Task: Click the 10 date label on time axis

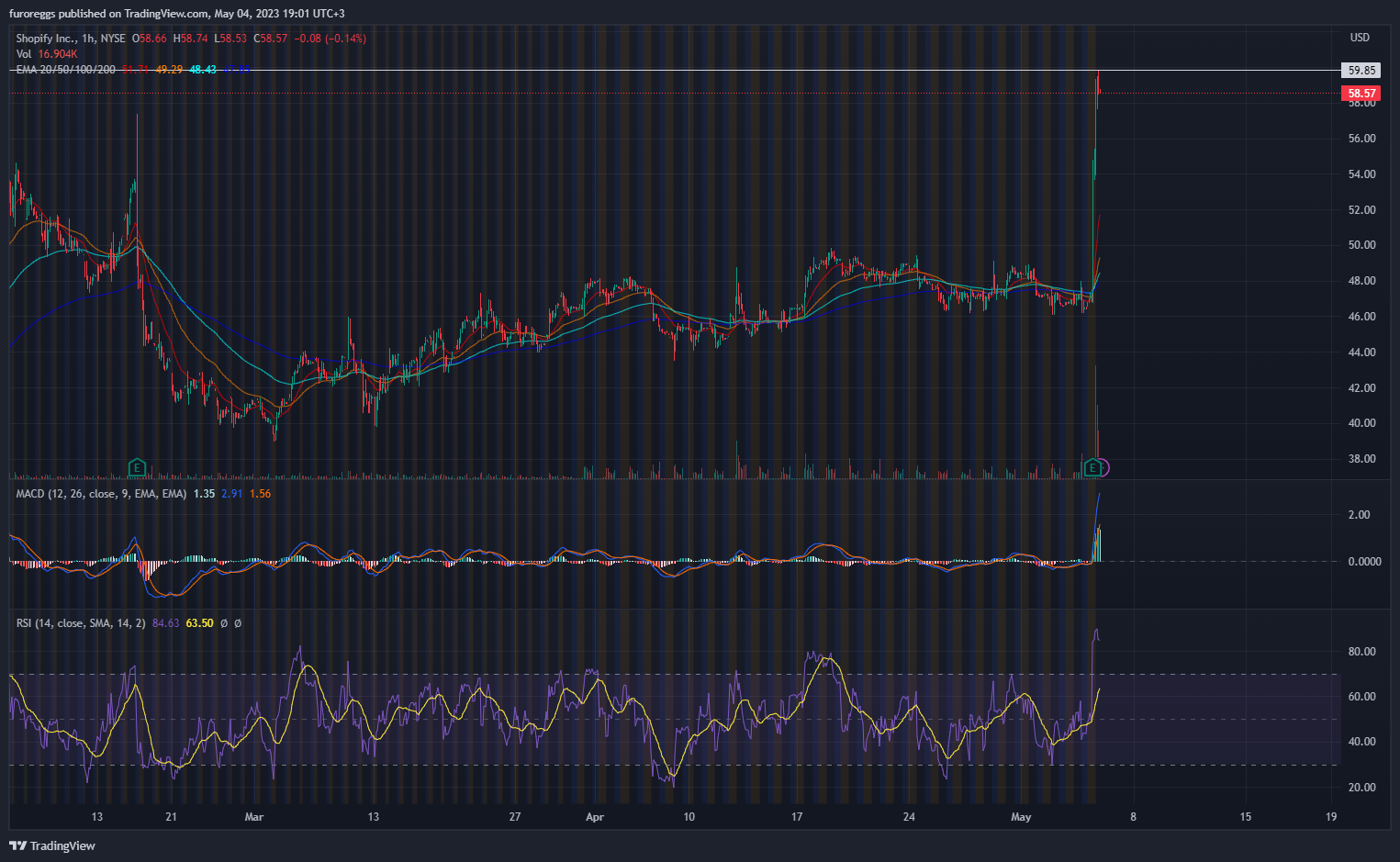Action: (x=689, y=817)
